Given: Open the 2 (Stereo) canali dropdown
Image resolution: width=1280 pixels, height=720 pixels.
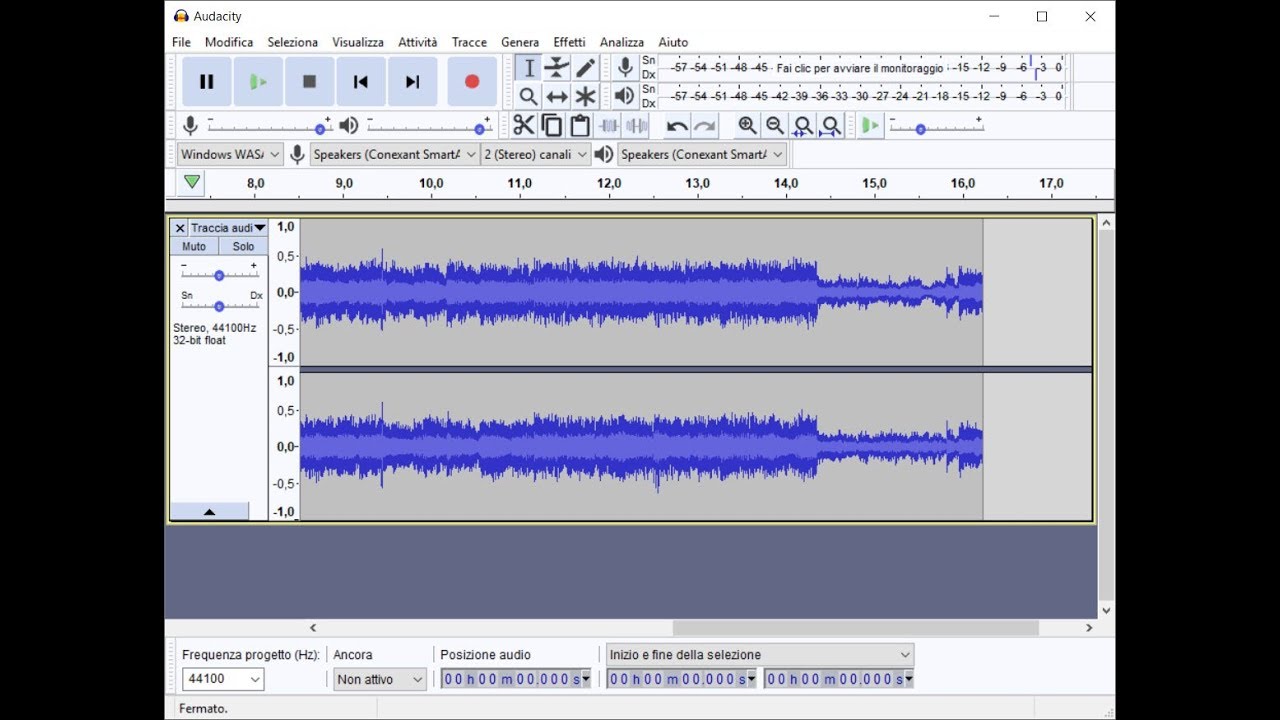Looking at the screenshot, I should 536,154.
